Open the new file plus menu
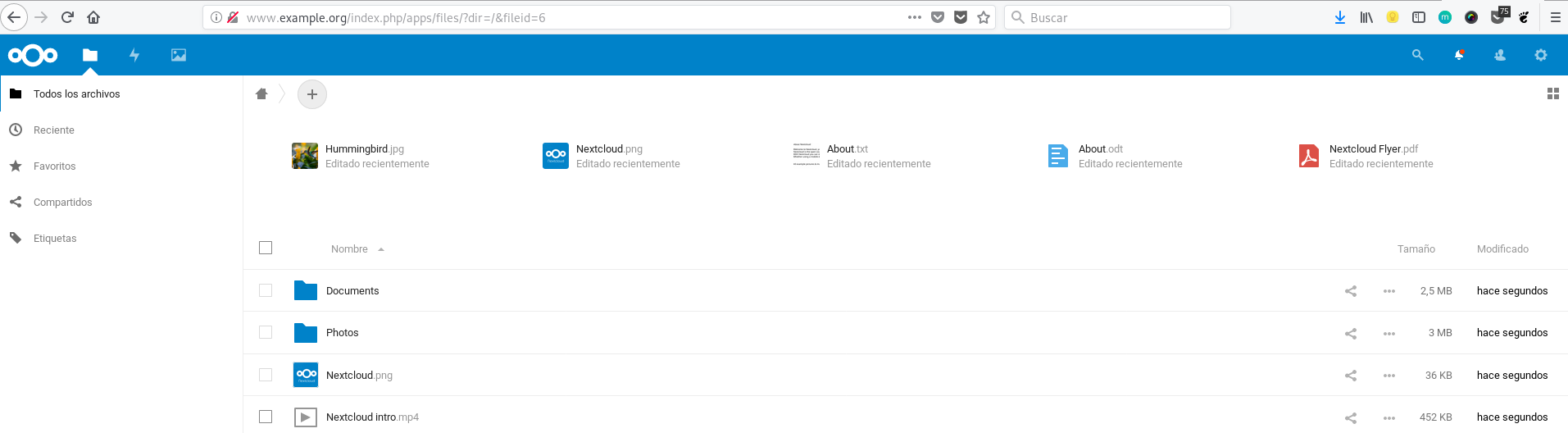The width and height of the screenshot is (1568, 433). (312, 94)
